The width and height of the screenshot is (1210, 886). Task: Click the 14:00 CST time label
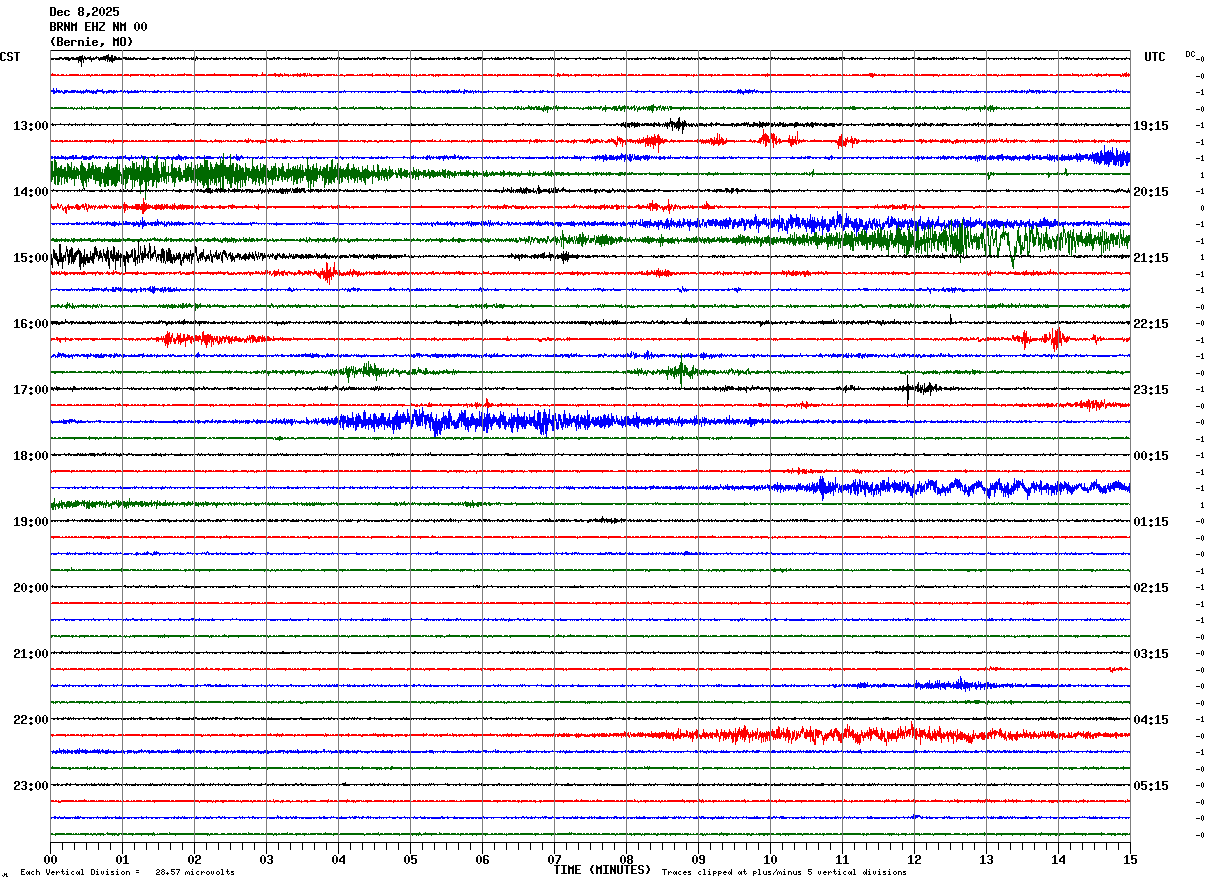click(x=31, y=192)
